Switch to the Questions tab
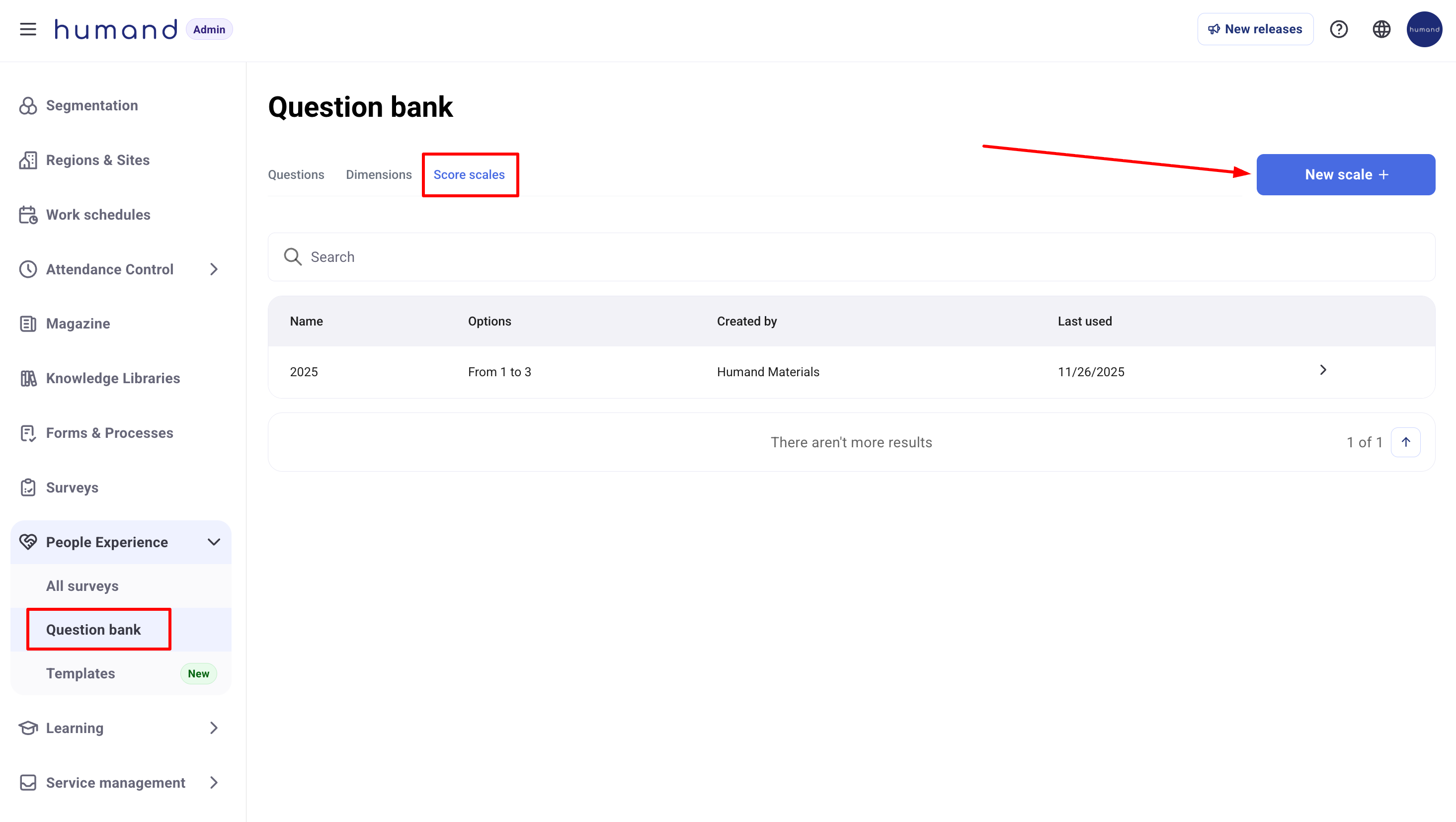1456x822 pixels. [x=296, y=175]
